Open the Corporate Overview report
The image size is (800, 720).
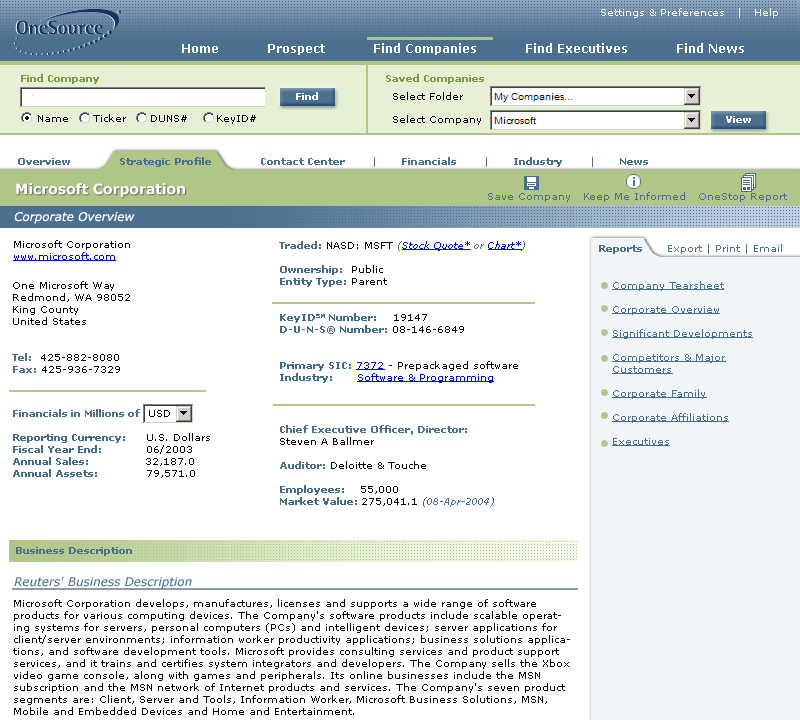pos(666,310)
